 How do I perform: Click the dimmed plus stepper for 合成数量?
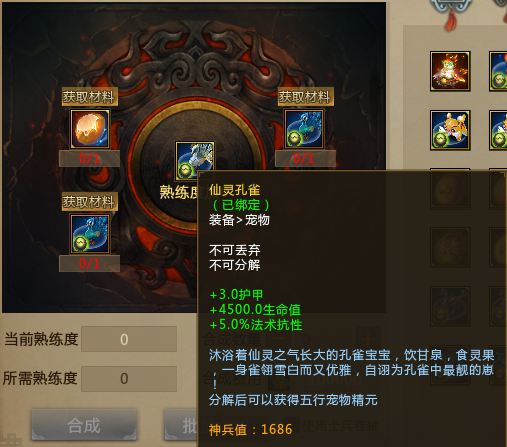[x=368, y=340]
